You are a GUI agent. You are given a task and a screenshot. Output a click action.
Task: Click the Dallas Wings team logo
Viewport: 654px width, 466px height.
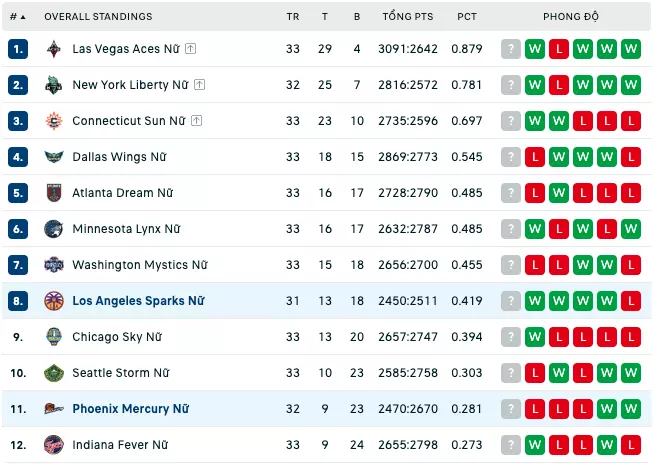54,157
